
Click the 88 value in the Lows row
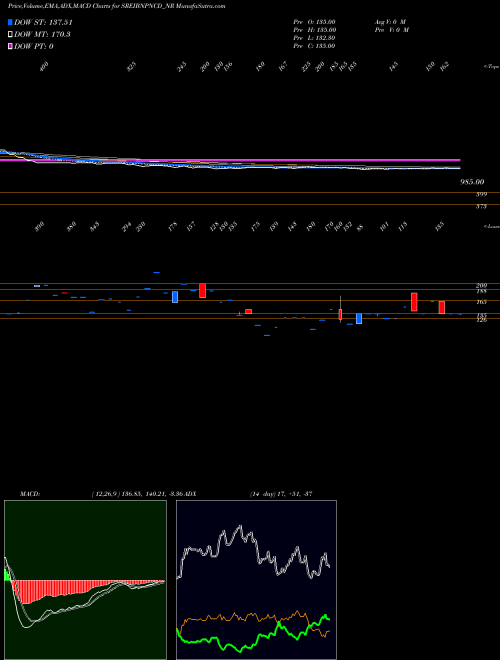(x=360, y=228)
